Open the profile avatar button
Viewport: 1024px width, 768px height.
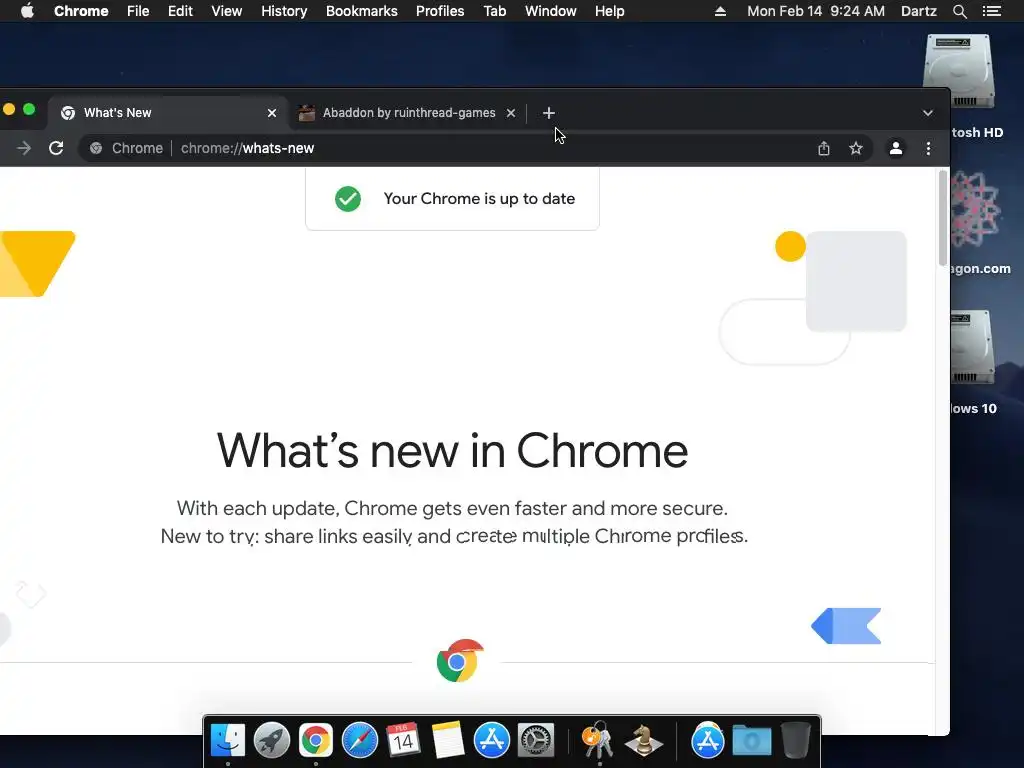(895, 148)
